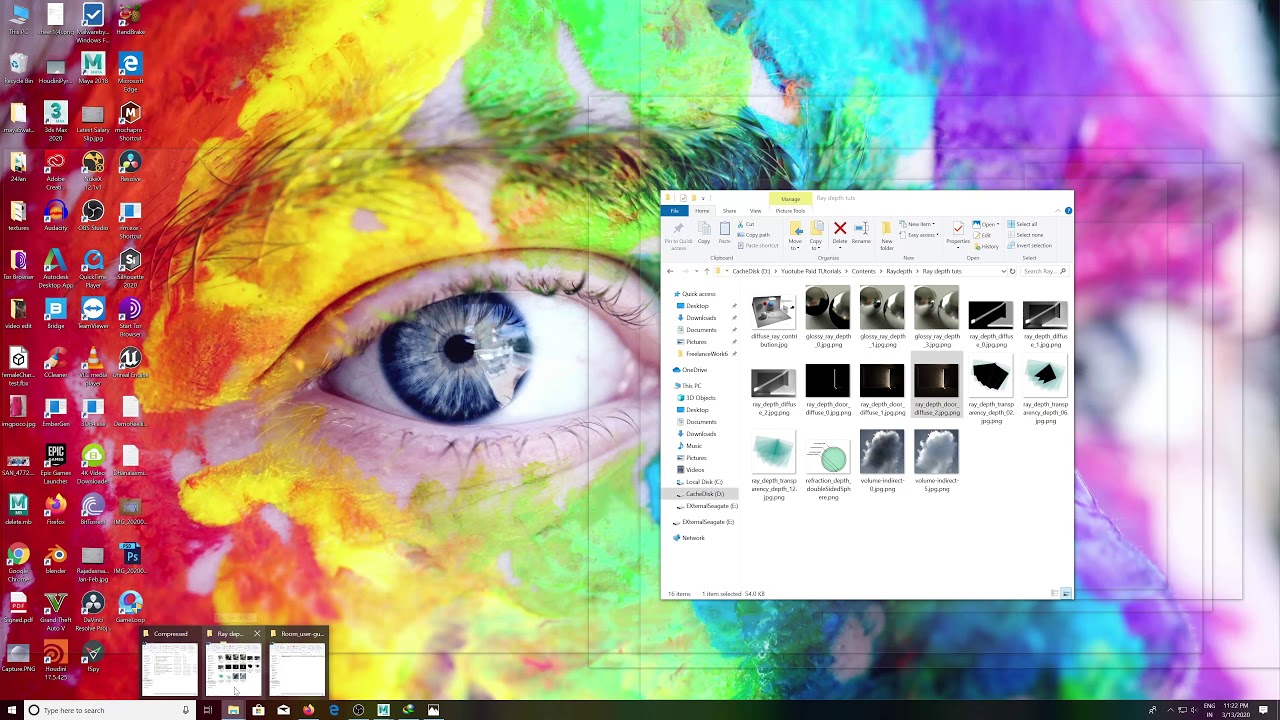Go up one folder level arrow
Screen dimensions: 1280x720
(707, 271)
